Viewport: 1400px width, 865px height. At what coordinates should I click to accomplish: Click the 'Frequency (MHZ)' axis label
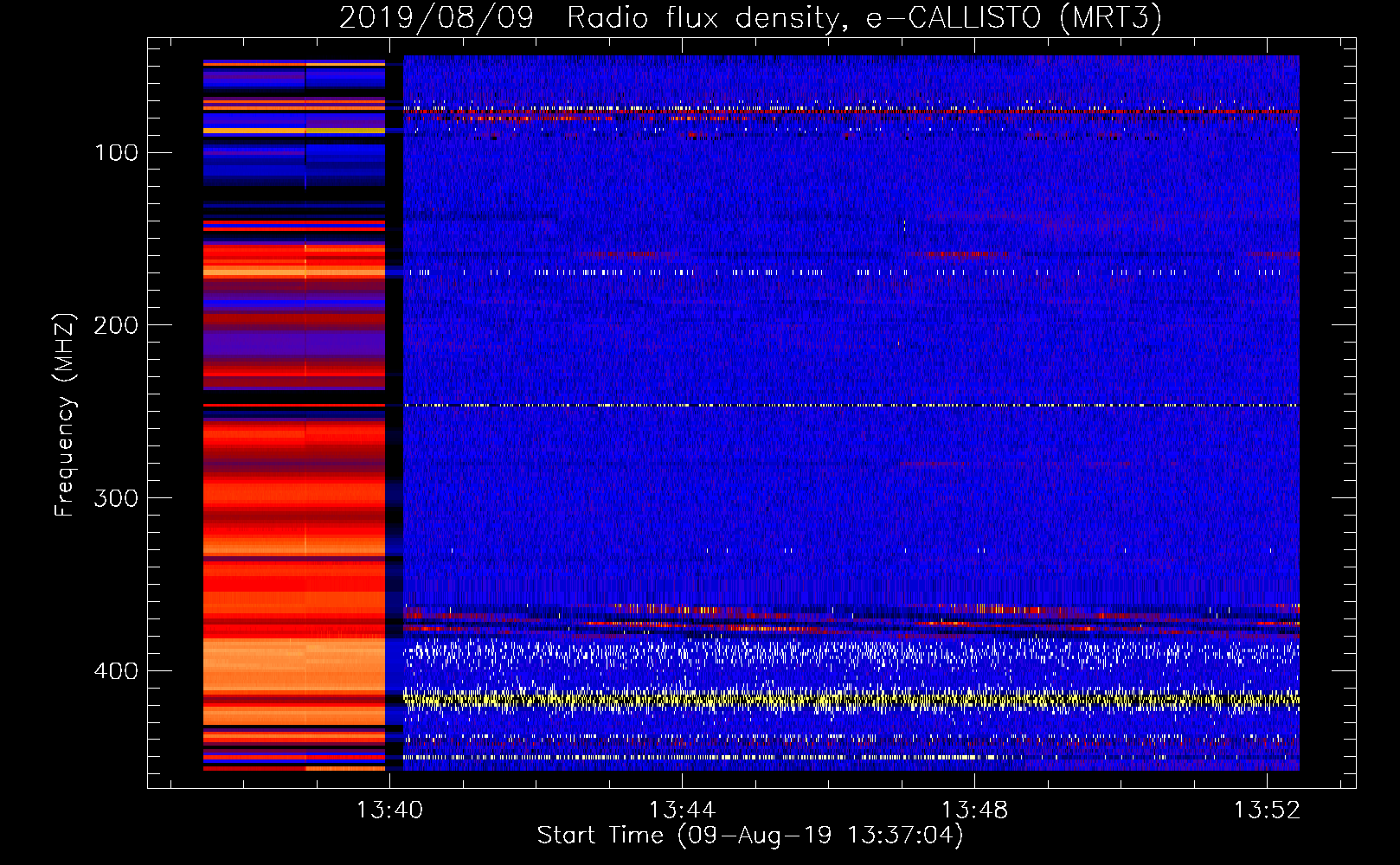tap(64, 415)
